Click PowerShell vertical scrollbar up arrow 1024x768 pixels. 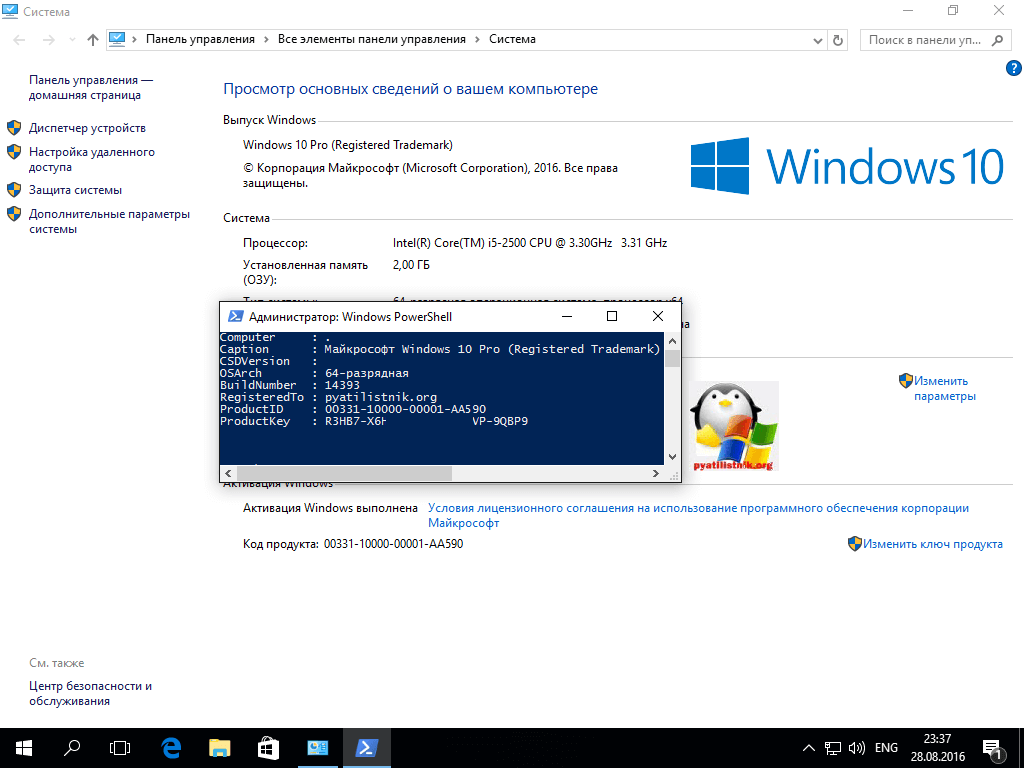click(672, 341)
